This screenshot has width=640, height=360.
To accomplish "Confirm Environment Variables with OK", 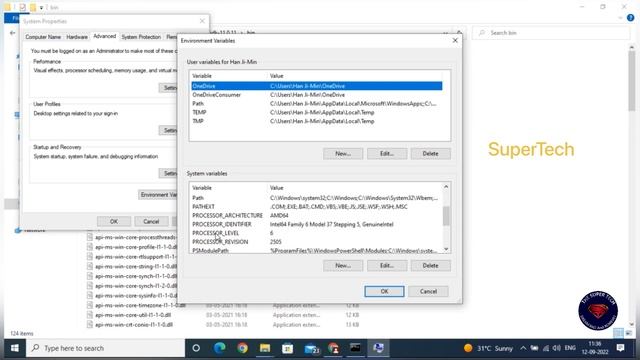I will click(384, 291).
